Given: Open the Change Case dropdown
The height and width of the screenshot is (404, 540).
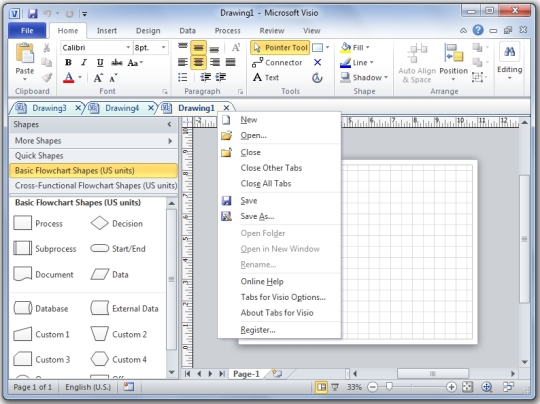Looking at the screenshot, I should coord(135,62).
